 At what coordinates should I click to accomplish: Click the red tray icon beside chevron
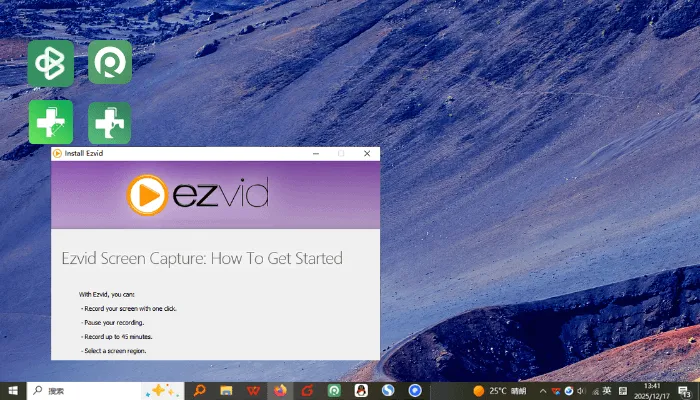pos(556,392)
